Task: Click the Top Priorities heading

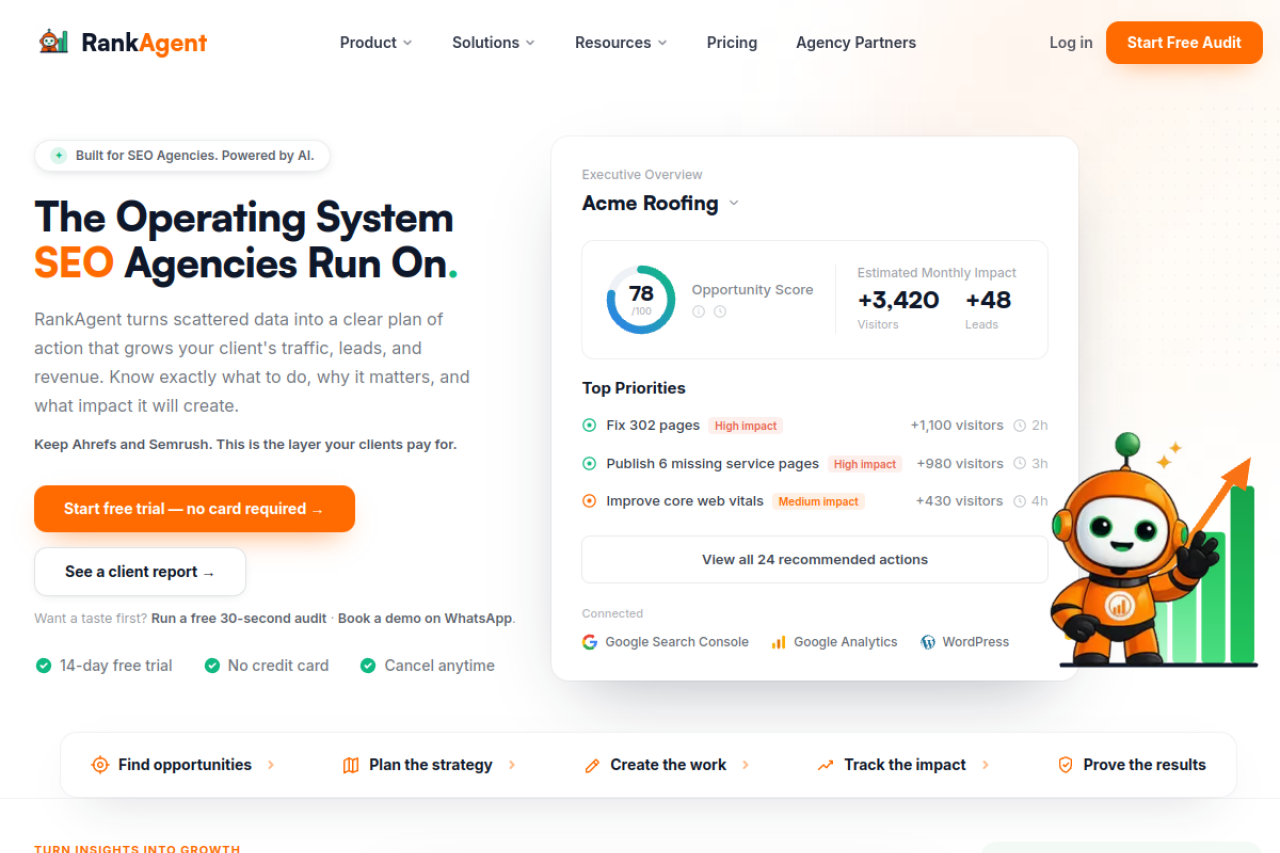Action: pos(634,388)
